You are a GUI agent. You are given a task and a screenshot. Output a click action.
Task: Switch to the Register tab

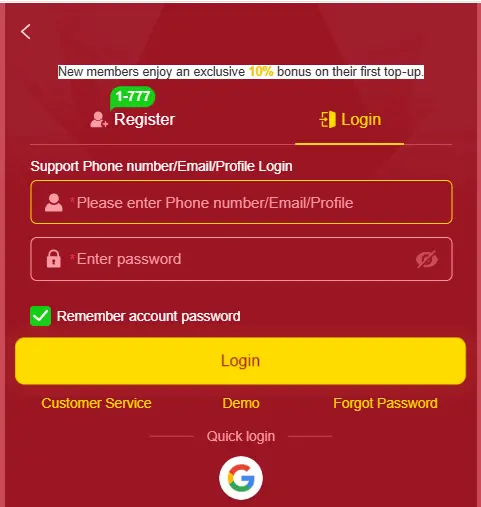coord(133,120)
